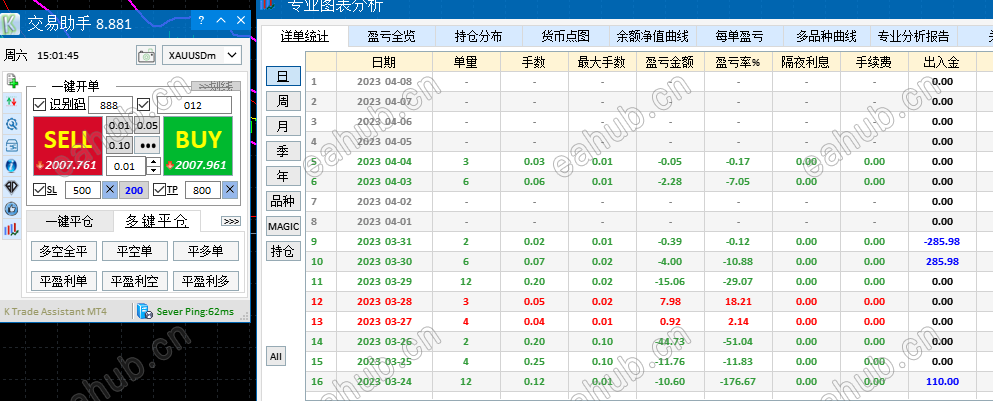Open the blue card sidebar icon

11,145
